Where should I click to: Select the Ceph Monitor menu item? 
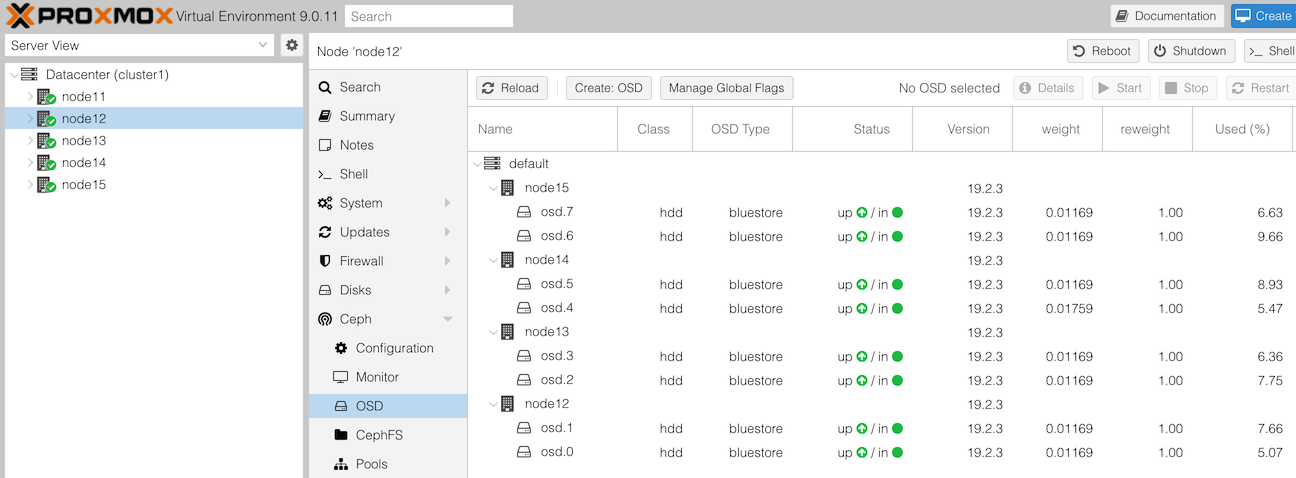tap(377, 377)
